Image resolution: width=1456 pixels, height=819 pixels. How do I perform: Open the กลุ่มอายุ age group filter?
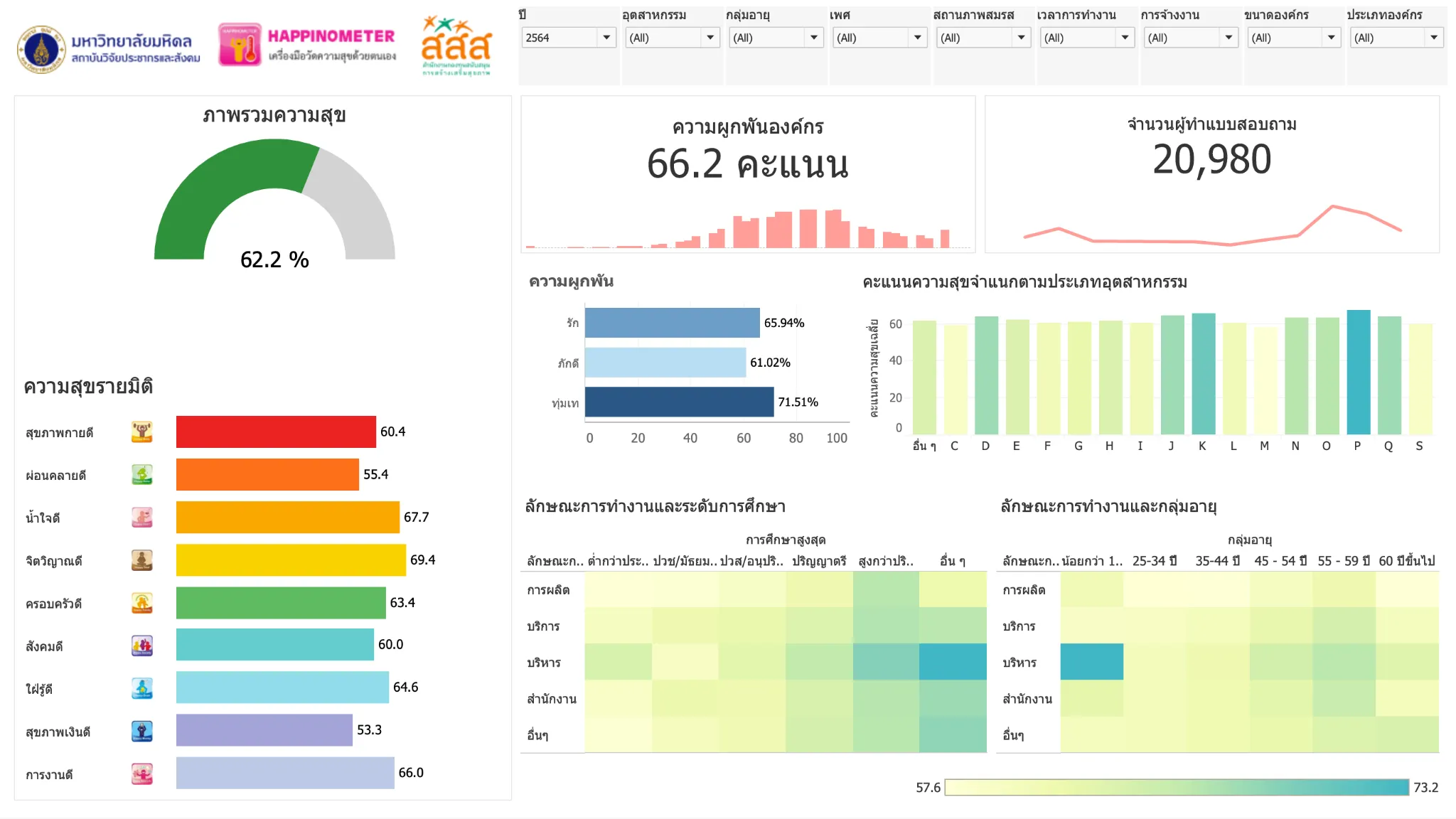[x=815, y=38]
